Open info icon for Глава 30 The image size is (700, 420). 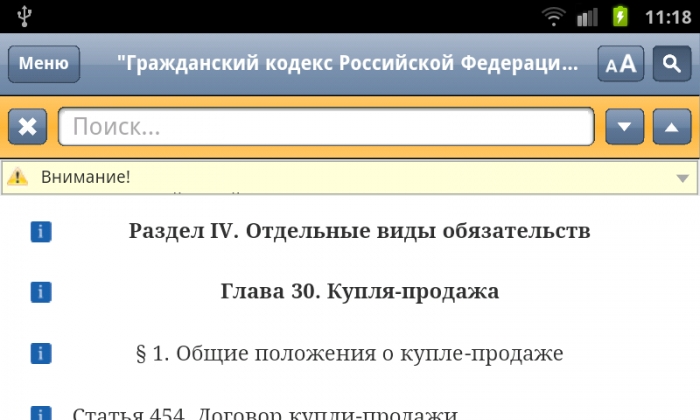click(x=41, y=292)
